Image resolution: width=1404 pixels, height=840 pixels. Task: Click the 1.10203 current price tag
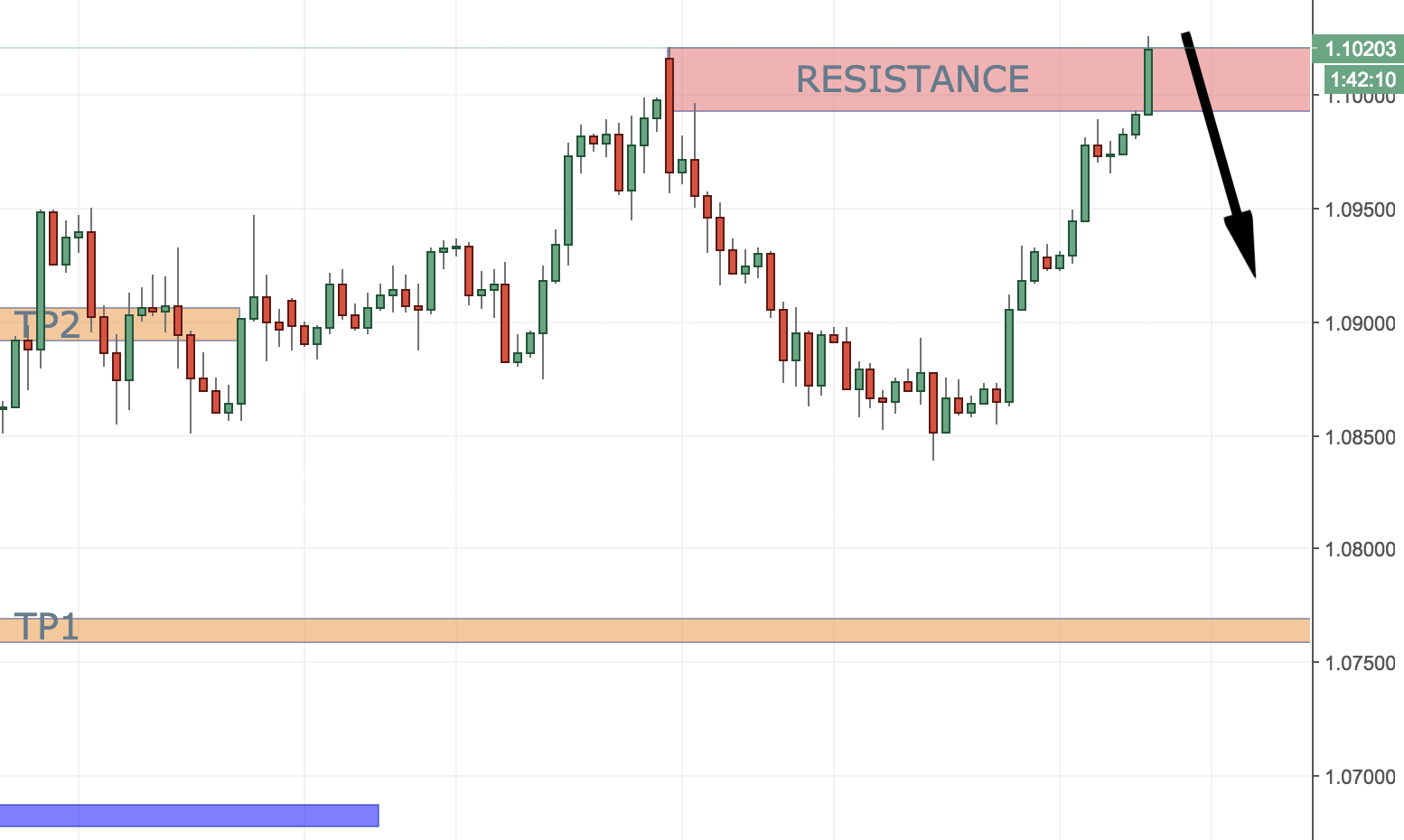coord(1360,49)
